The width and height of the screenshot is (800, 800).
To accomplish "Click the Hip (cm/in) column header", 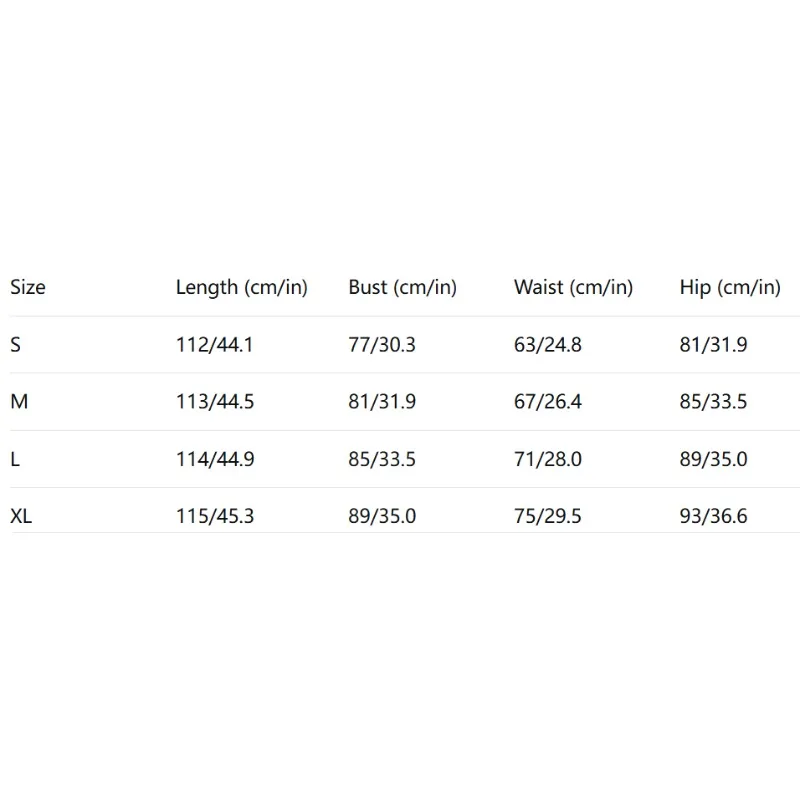I will pyautogui.click(x=730, y=288).
